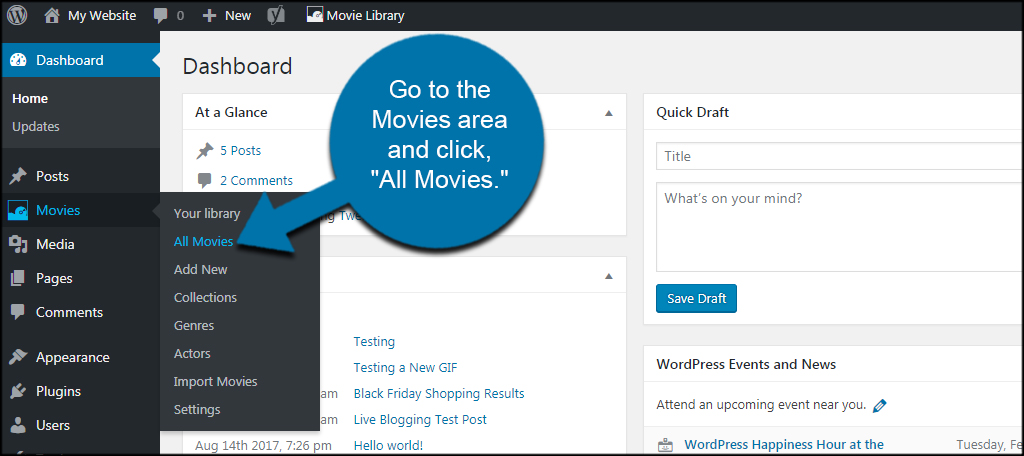Viewport: 1024px width, 456px height.
Task: Click the WordPress logo icon
Action: click(x=17, y=15)
